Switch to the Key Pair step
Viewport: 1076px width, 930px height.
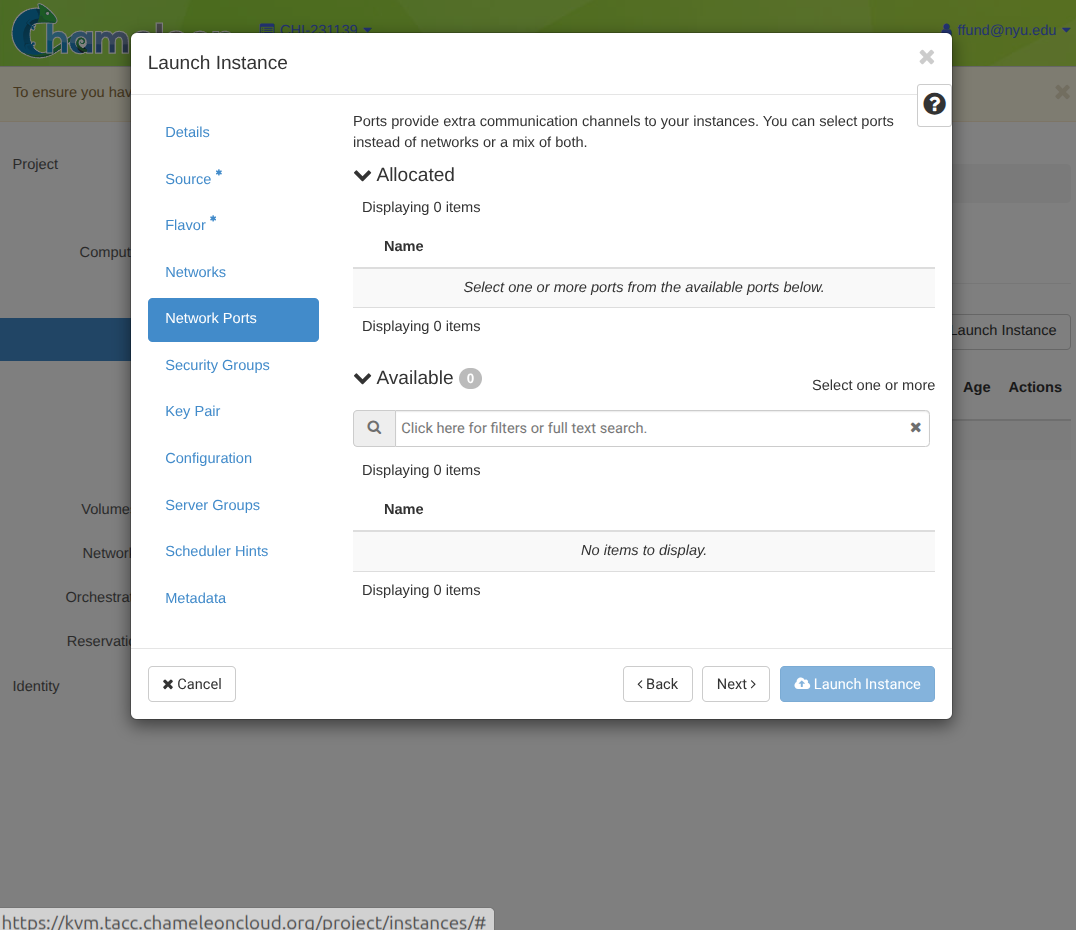pos(192,411)
